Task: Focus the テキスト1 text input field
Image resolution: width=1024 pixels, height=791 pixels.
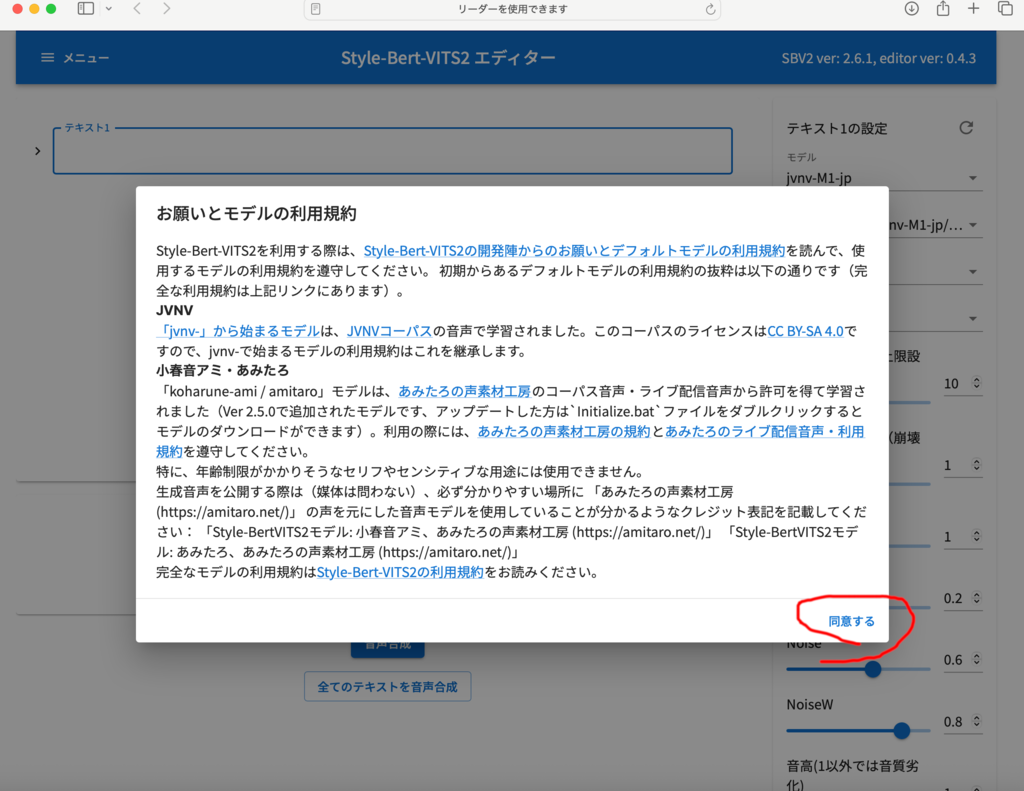Action: (x=392, y=151)
